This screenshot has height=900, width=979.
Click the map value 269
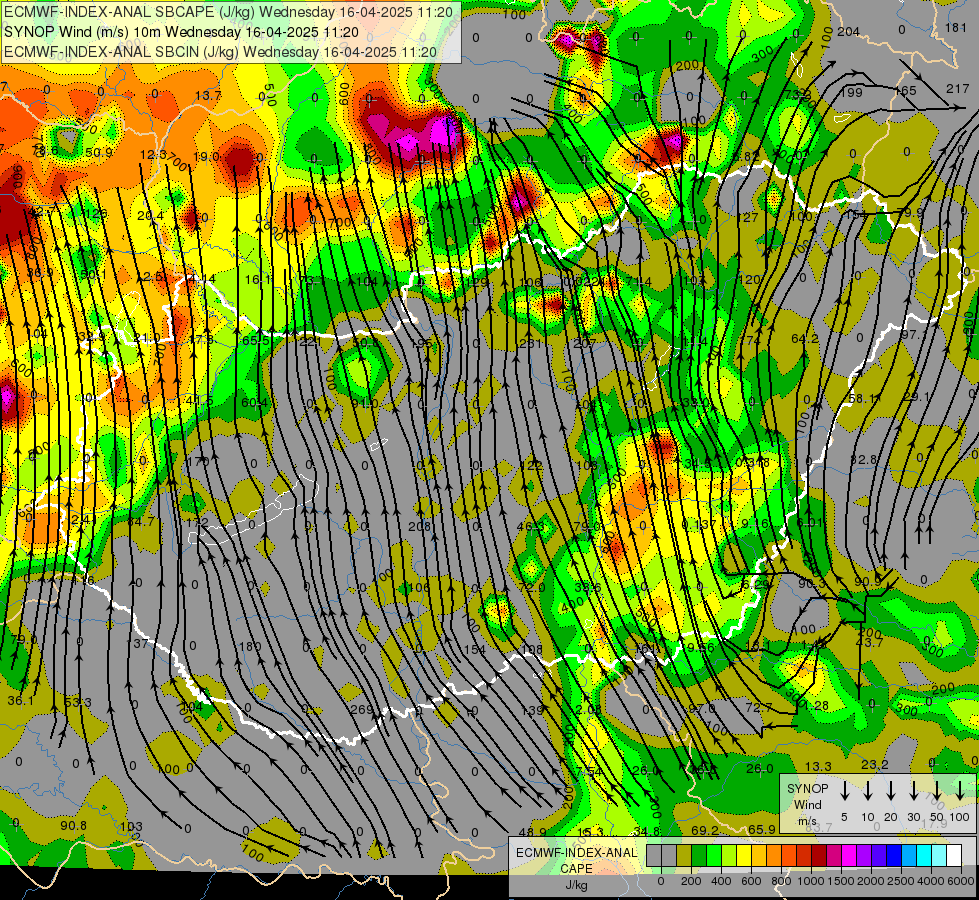[362, 710]
